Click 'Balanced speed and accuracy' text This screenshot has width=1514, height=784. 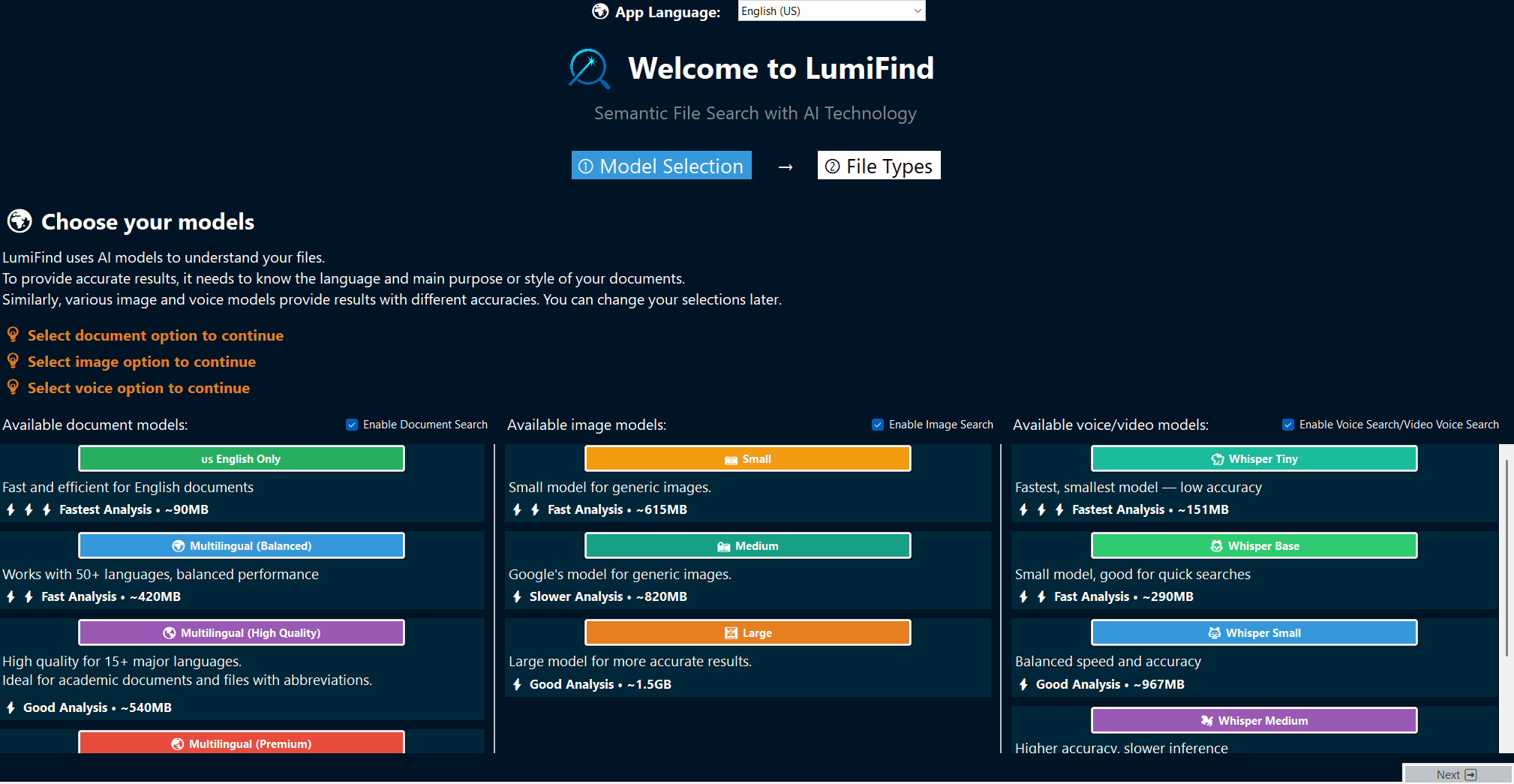[x=1108, y=661]
